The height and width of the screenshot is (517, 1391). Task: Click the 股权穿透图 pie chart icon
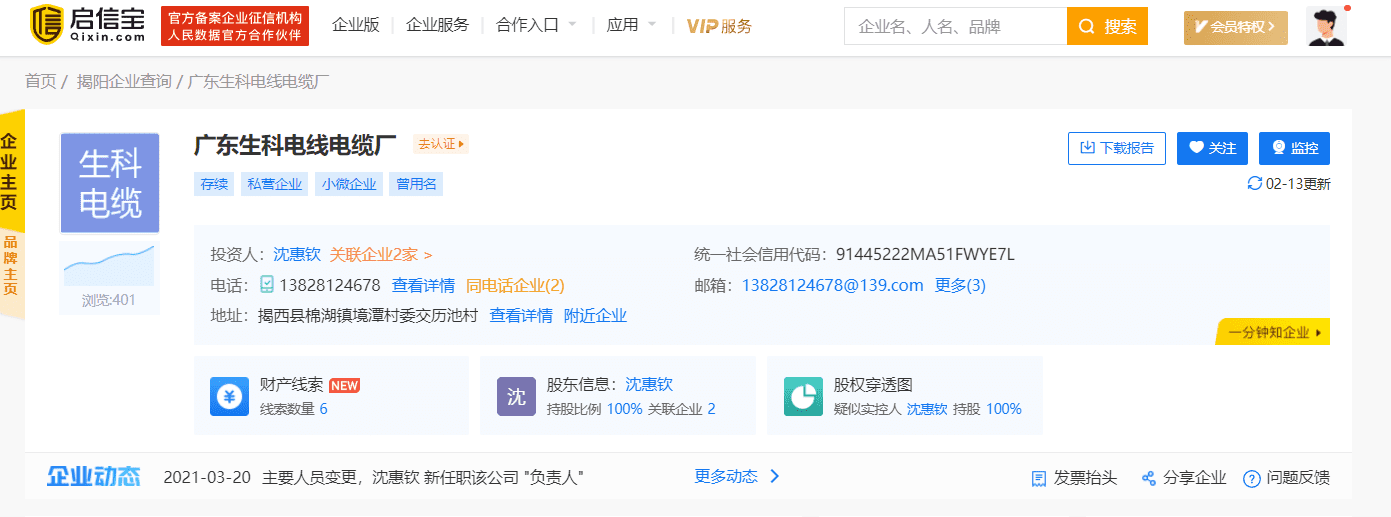(x=804, y=396)
